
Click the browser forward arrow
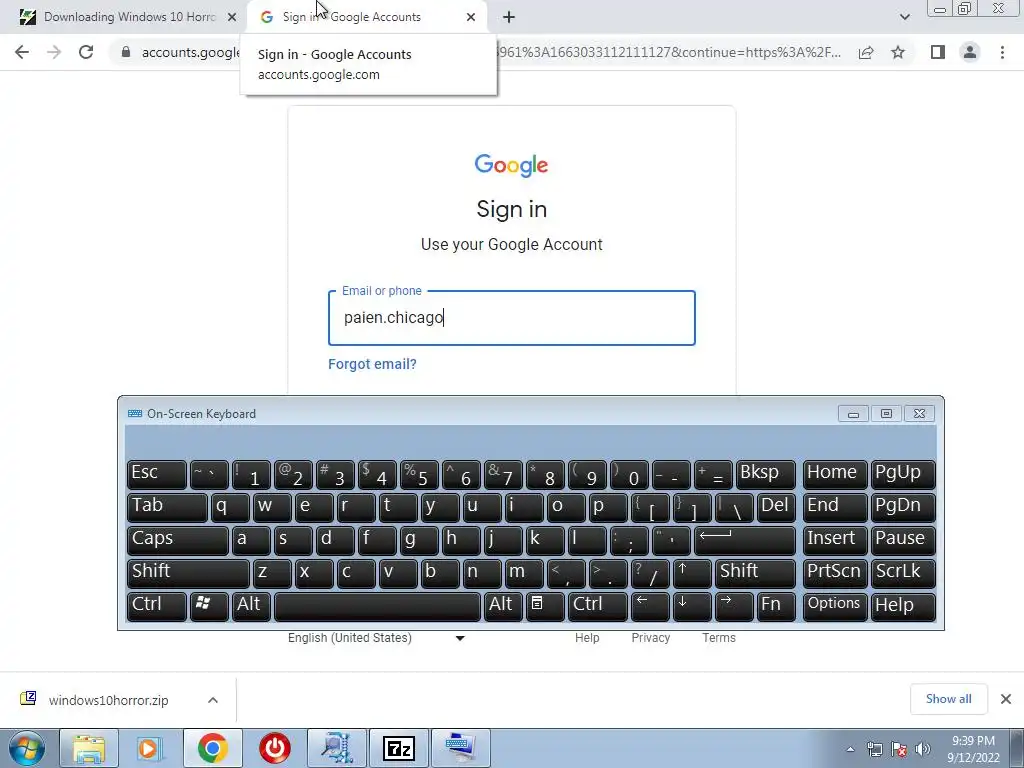[54, 52]
